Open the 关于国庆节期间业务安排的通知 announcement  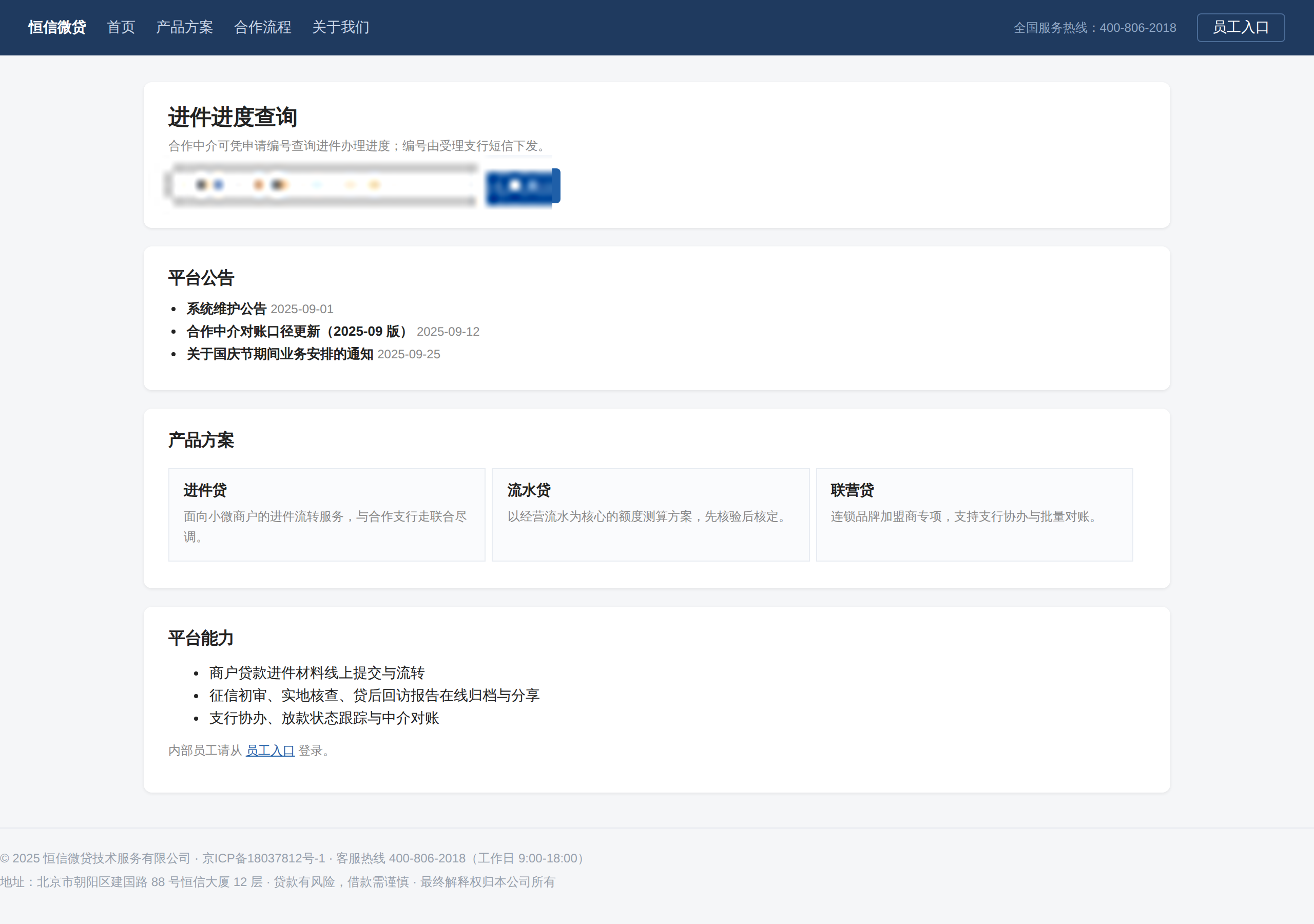coord(280,354)
